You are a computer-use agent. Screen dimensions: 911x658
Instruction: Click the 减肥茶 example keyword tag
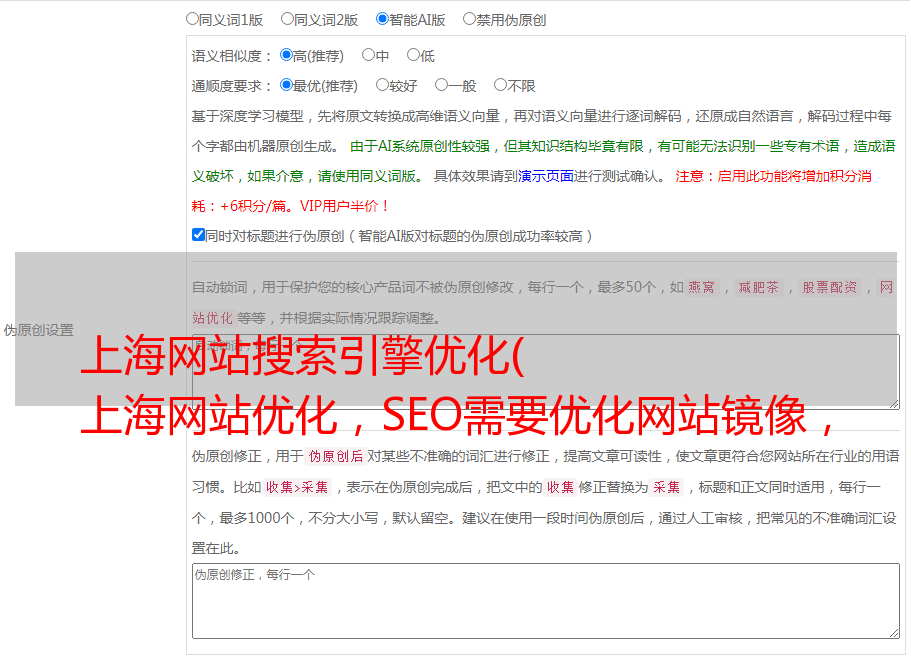tap(758, 287)
